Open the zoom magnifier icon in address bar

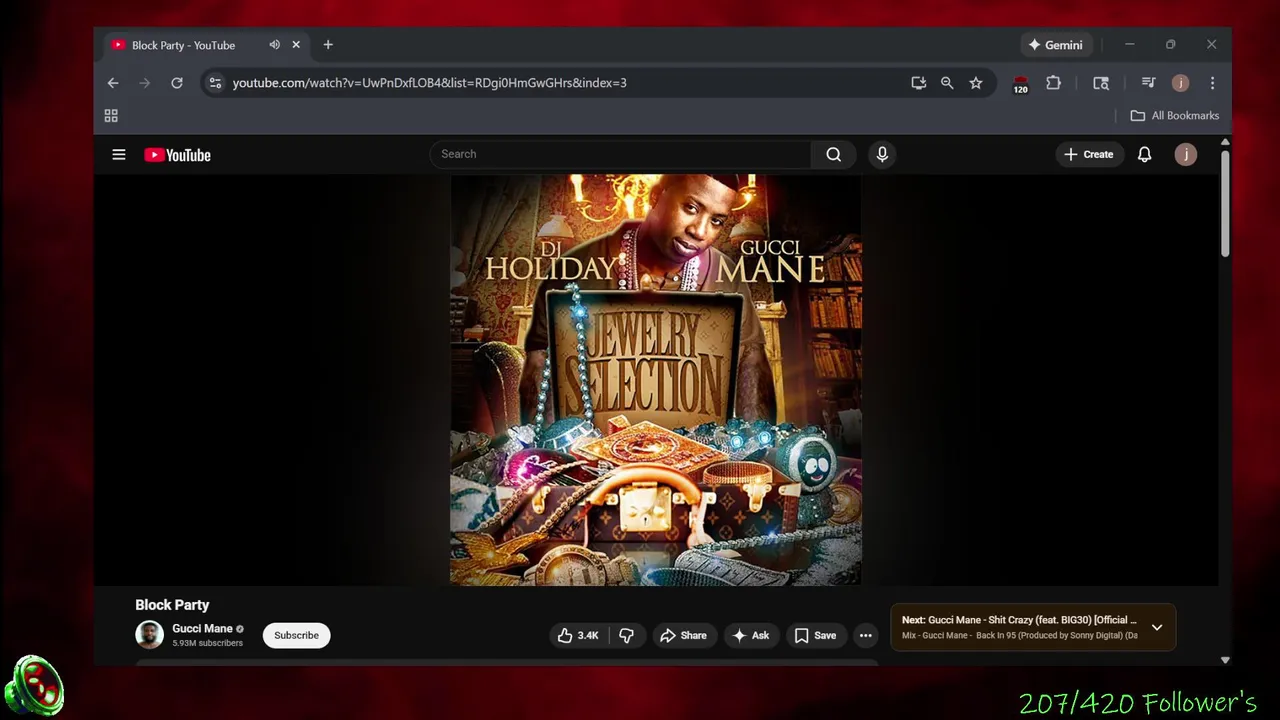coord(947,83)
